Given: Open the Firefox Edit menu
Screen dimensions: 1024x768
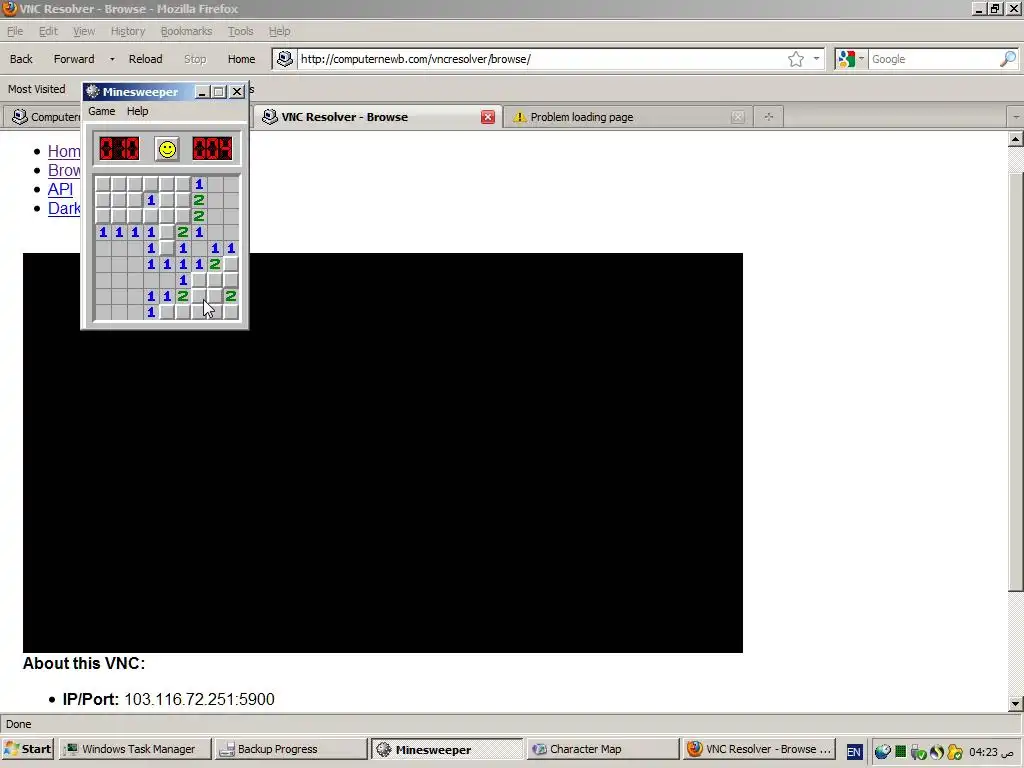Looking at the screenshot, I should click(48, 31).
